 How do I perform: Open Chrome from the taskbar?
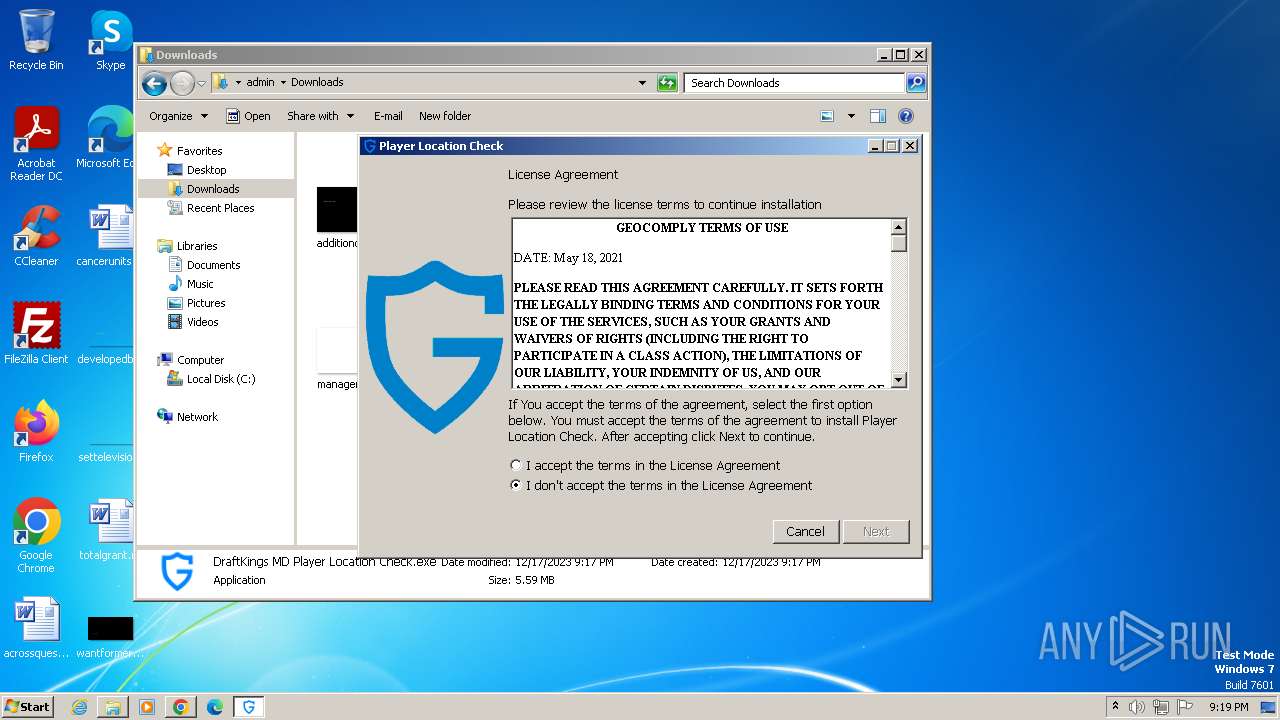181,707
